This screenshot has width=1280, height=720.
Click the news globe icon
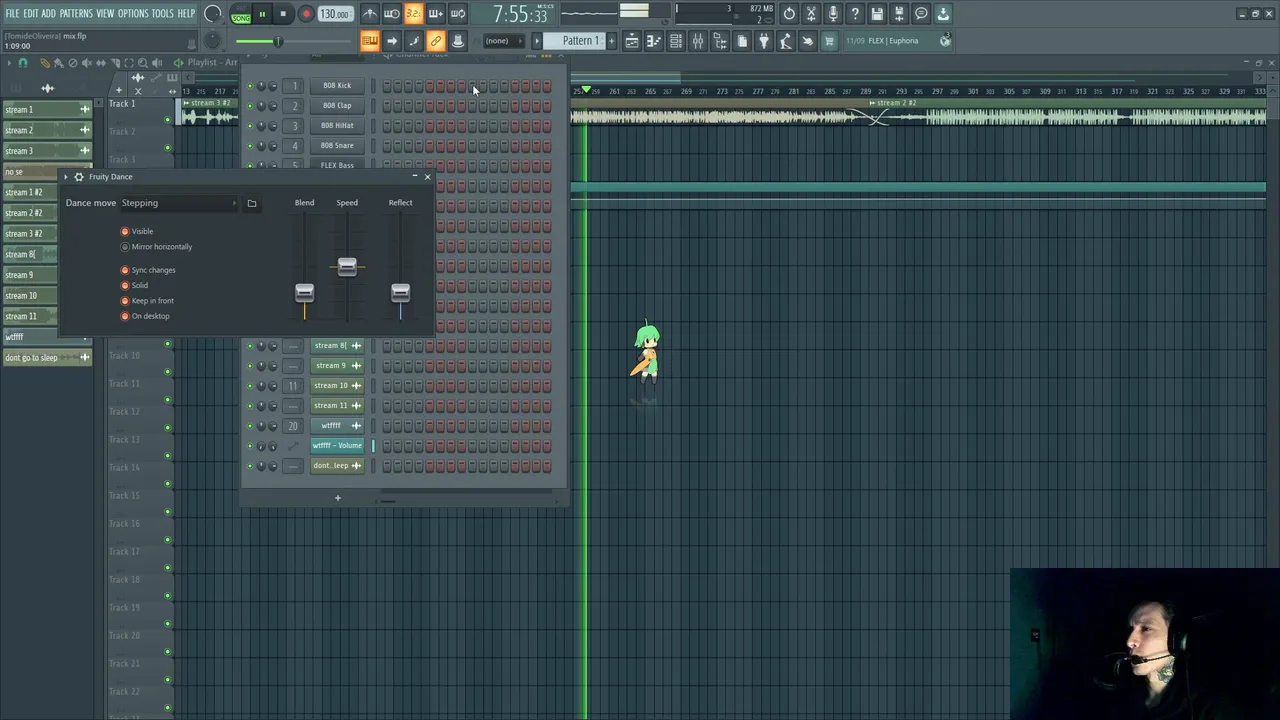coord(946,41)
